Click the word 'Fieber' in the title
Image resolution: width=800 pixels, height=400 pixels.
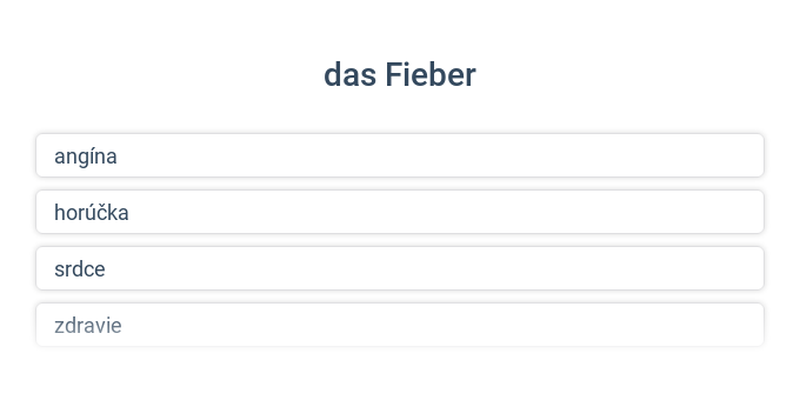[x=431, y=74]
